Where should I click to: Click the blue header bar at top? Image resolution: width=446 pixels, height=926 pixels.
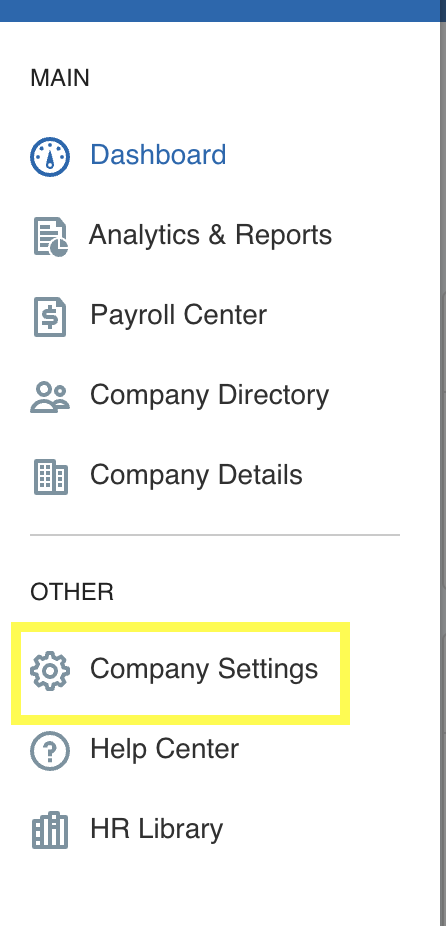223,11
